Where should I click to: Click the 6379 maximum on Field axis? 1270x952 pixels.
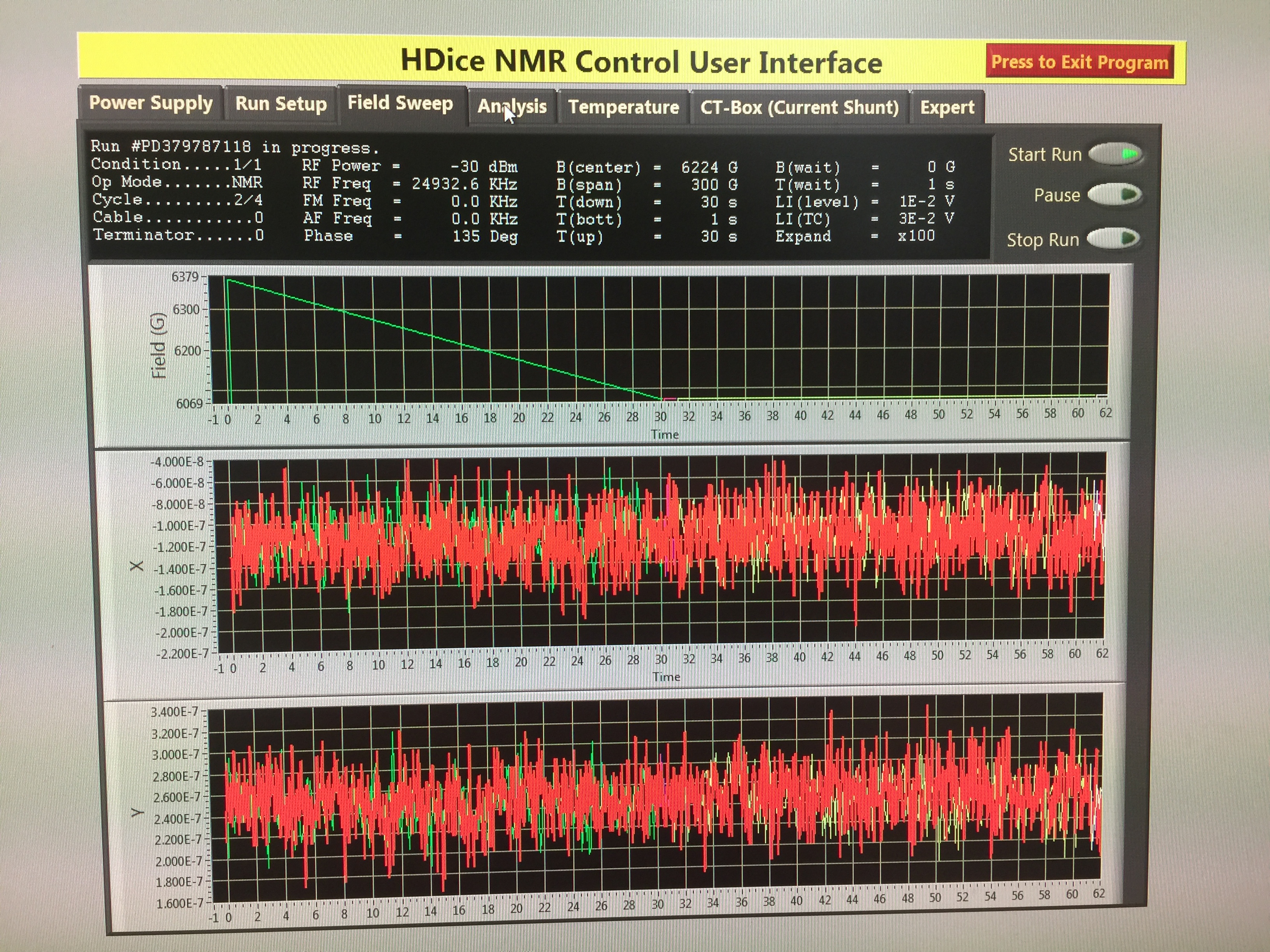(x=185, y=277)
